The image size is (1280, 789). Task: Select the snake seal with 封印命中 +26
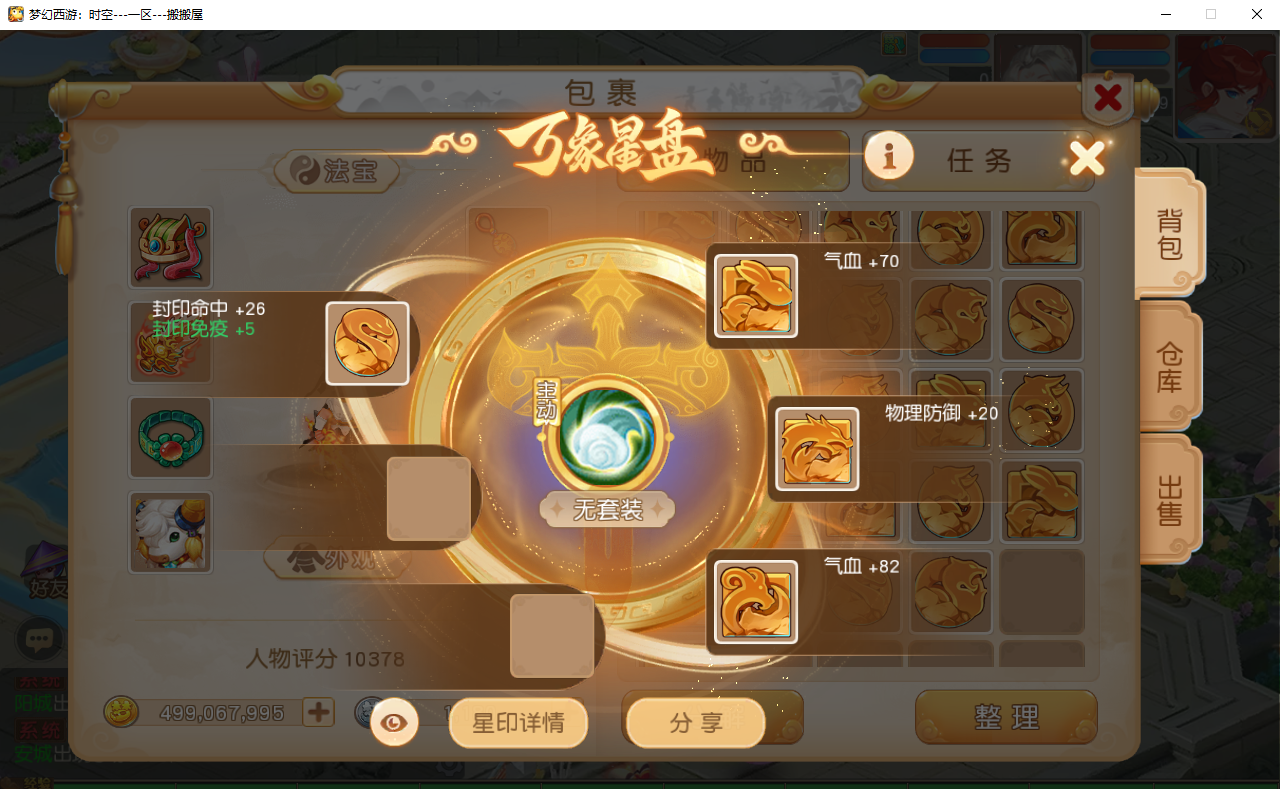(367, 343)
